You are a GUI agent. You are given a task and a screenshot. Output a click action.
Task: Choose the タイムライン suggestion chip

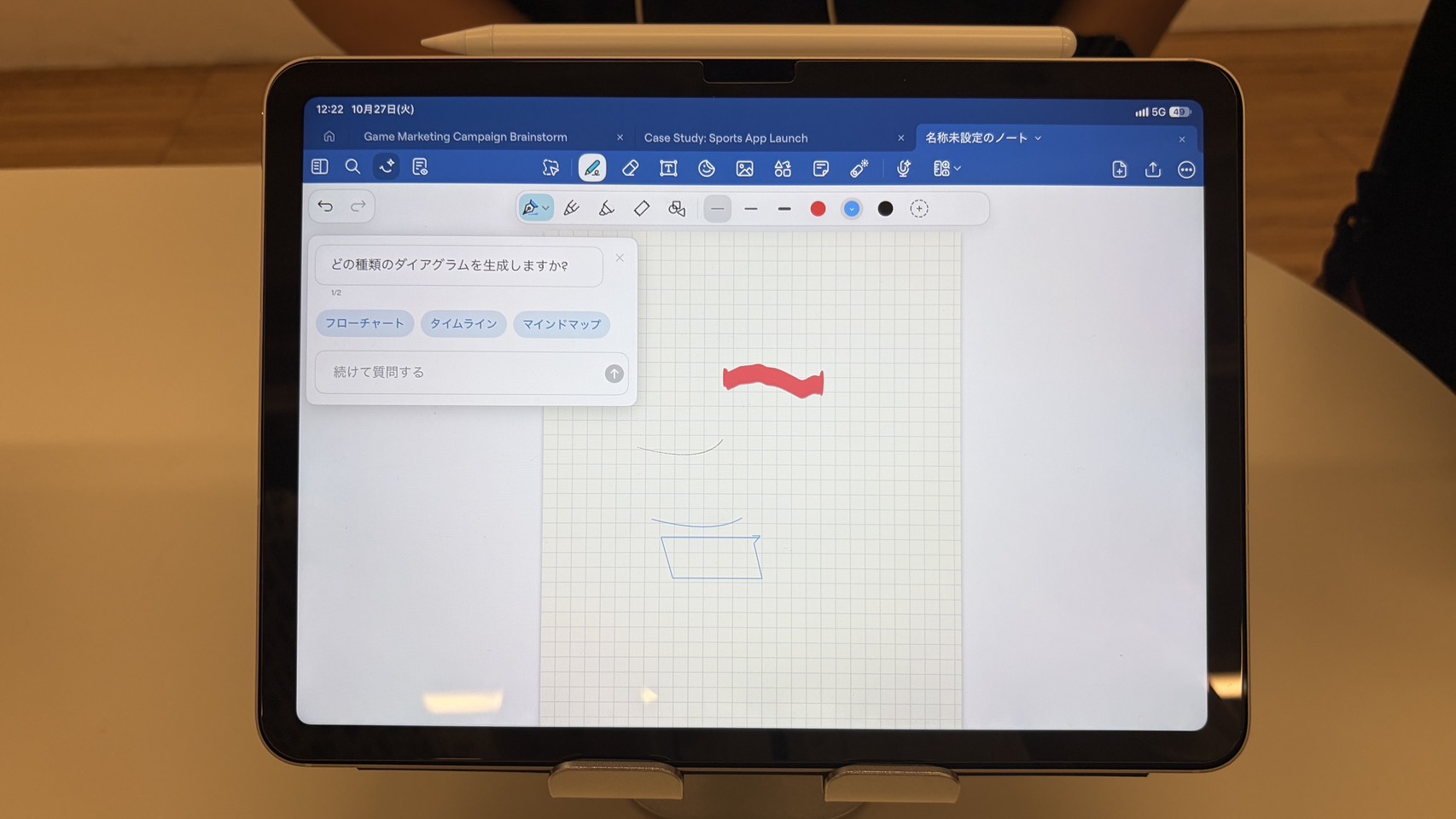463,324
